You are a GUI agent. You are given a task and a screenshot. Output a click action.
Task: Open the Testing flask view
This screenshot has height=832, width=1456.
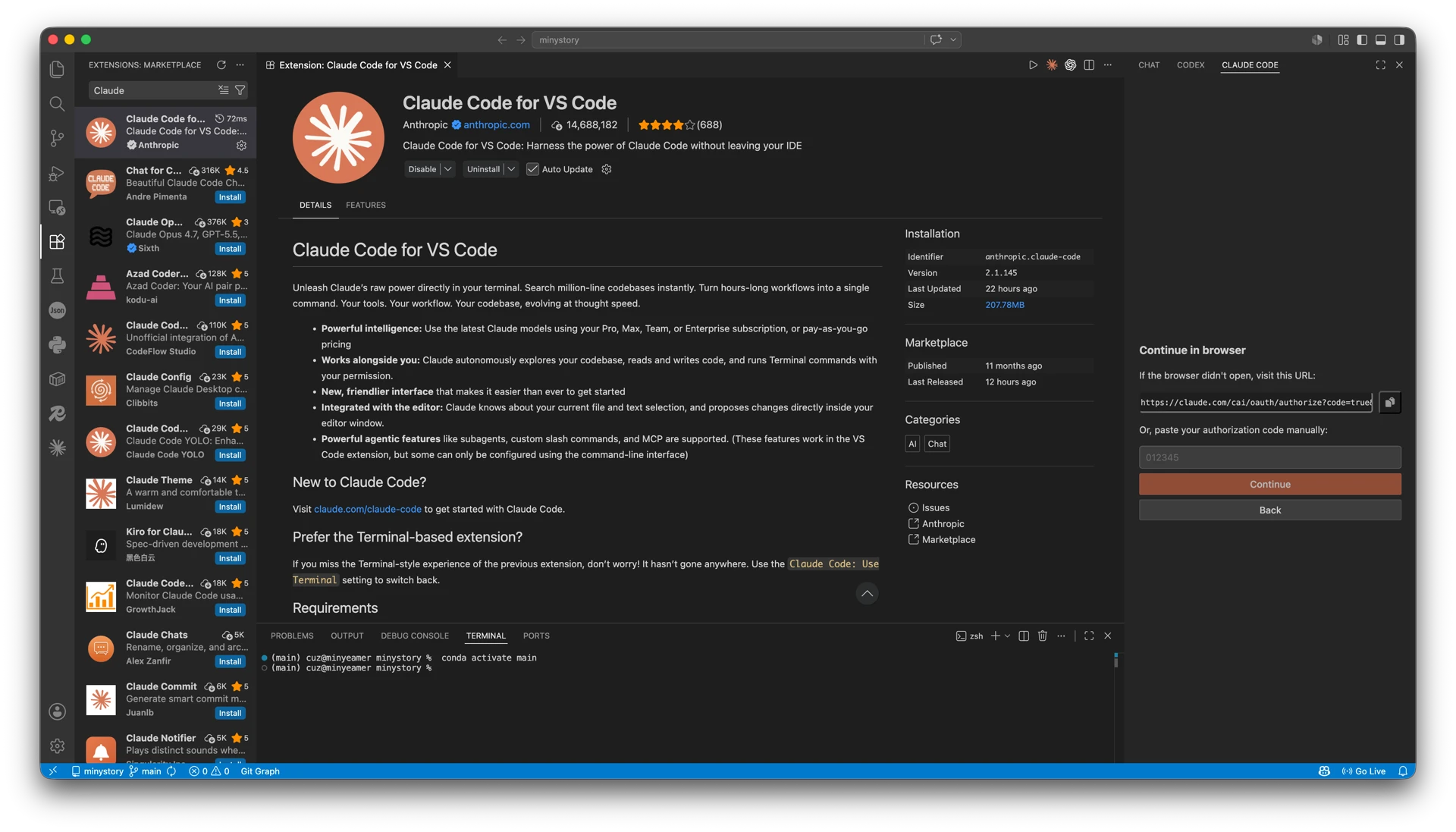point(57,276)
